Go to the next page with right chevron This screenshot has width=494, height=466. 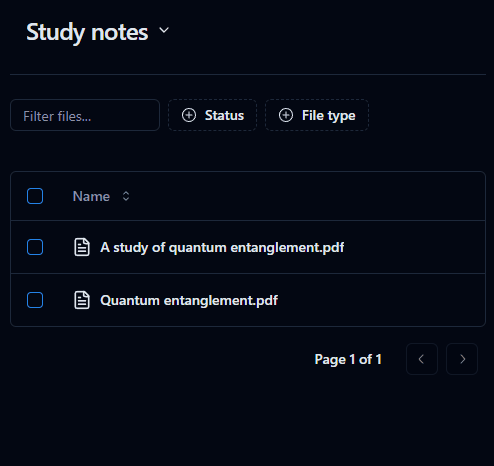pos(462,359)
